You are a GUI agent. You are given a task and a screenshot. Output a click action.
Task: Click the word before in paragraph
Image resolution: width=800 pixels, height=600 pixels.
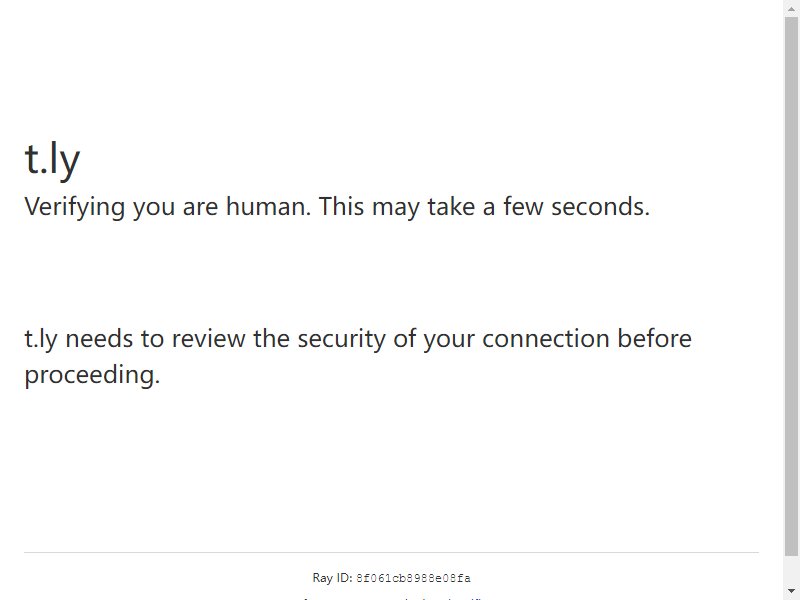point(655,339)
